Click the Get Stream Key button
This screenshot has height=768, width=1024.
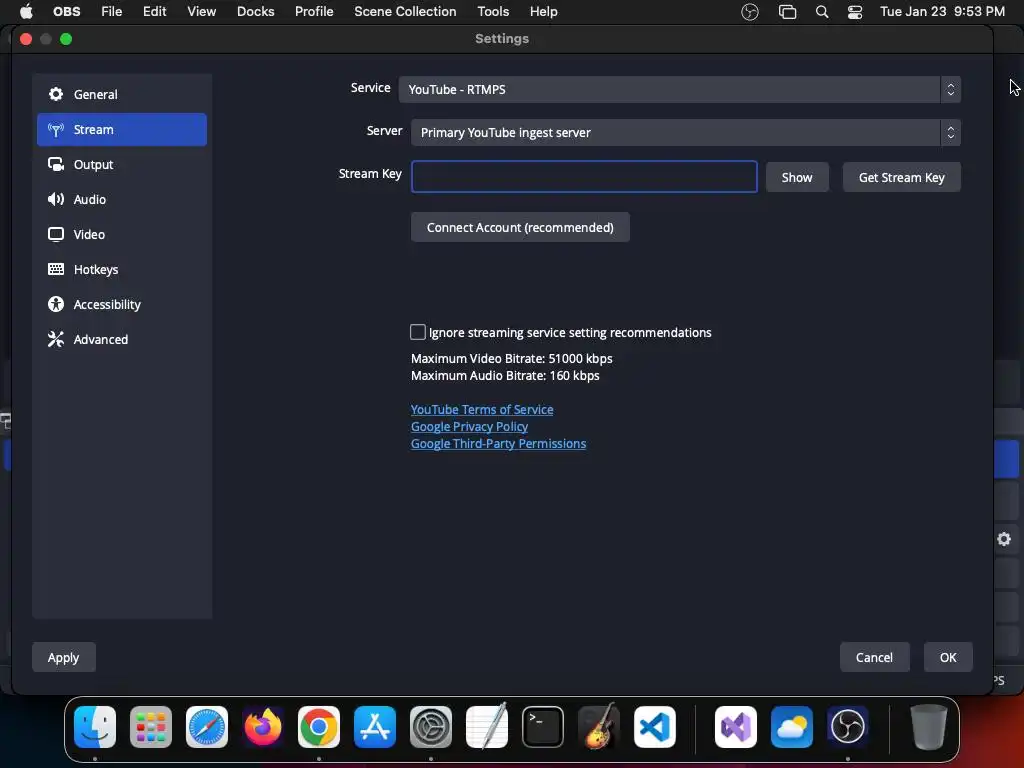[901, 178]
